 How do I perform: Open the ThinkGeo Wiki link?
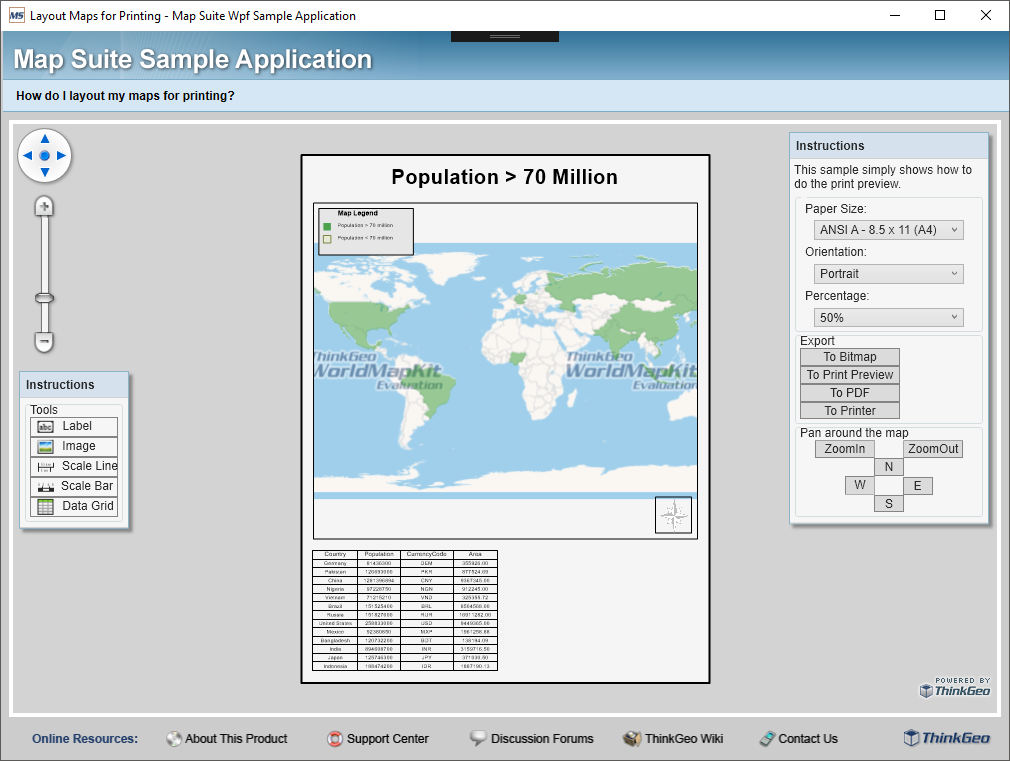673,739
